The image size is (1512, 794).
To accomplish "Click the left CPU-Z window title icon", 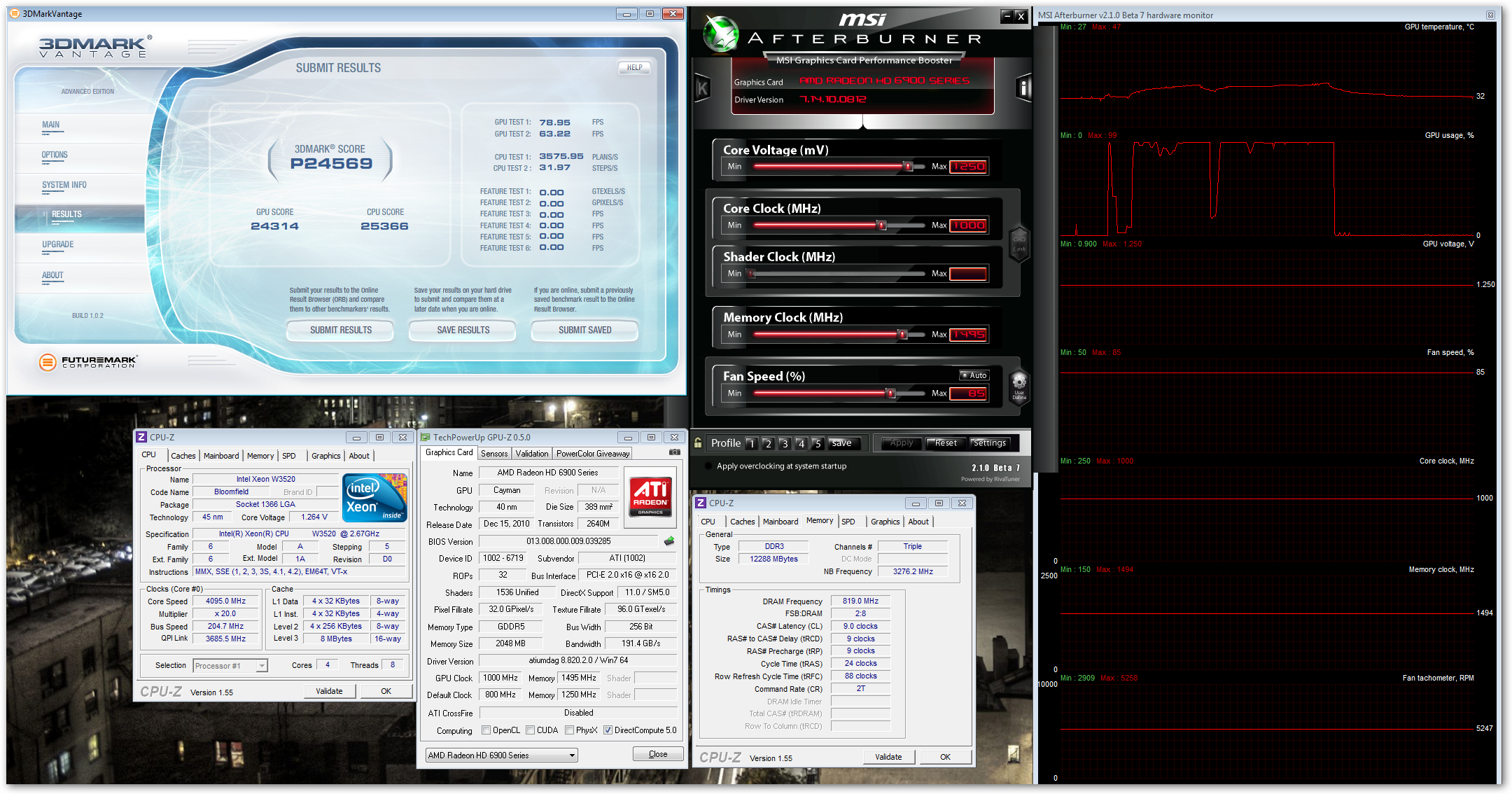I will pyautogui.click(x=141, y=437).
